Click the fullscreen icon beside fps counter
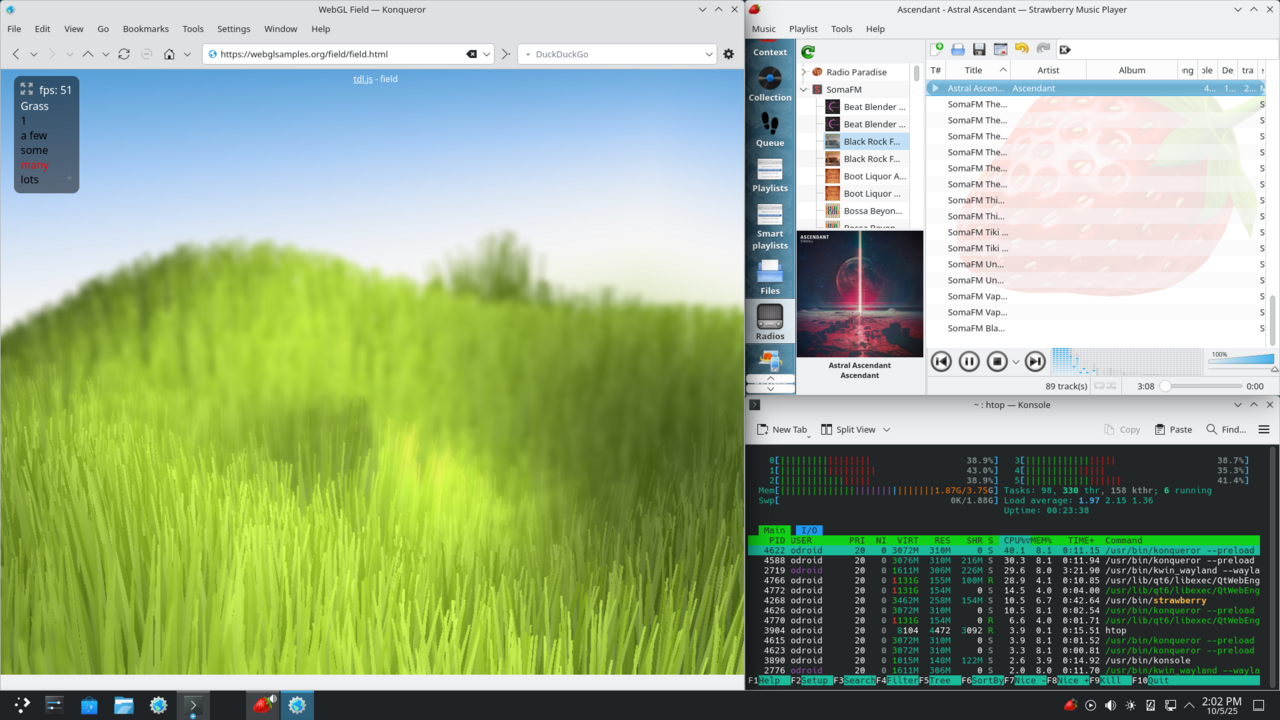The image size is (1280, 720). click(27, 89)
